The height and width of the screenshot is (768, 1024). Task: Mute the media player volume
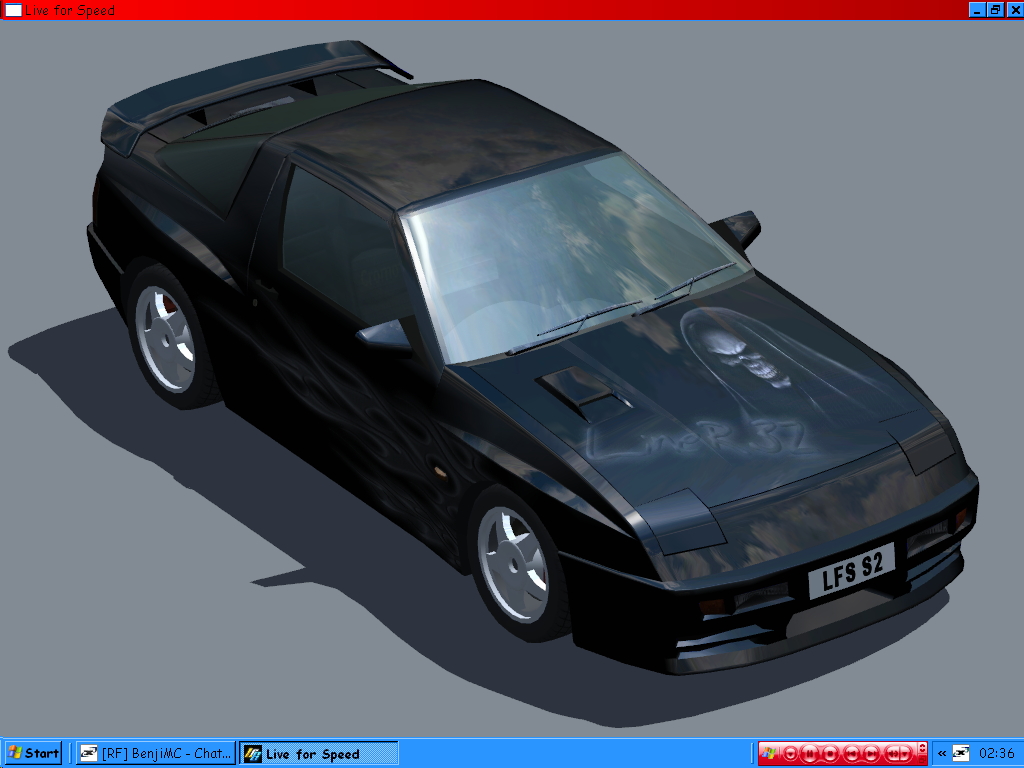pyautogui.click(x=891, y=754)
